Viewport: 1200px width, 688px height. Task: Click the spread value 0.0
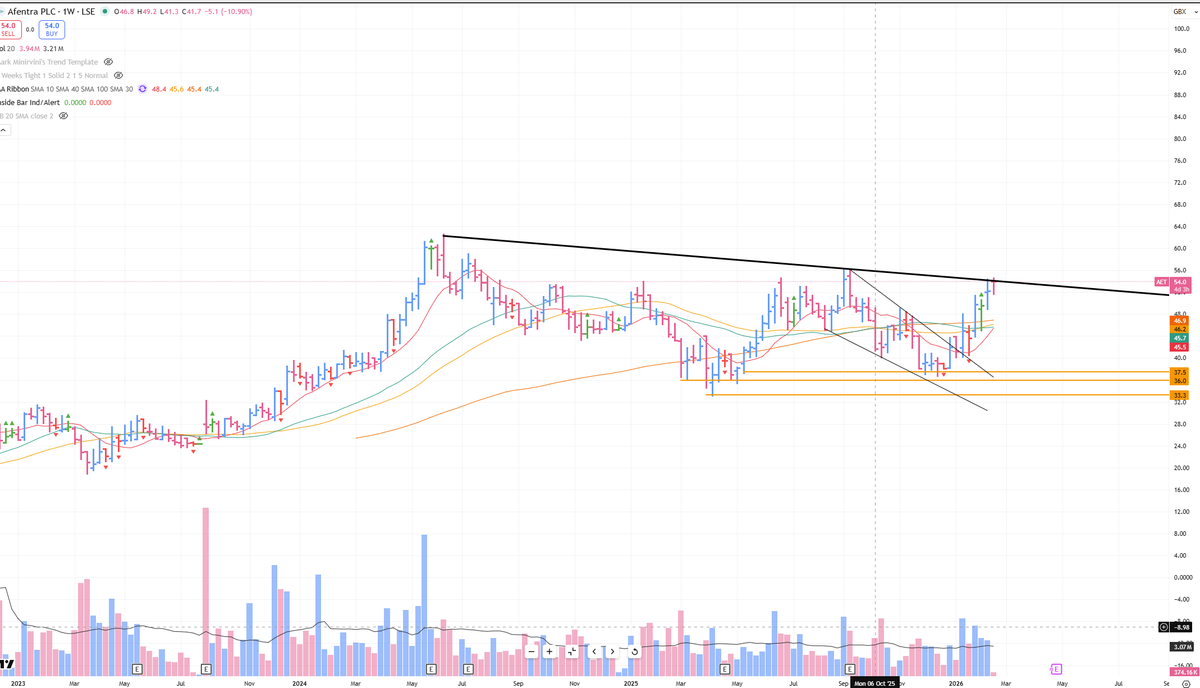30,29
